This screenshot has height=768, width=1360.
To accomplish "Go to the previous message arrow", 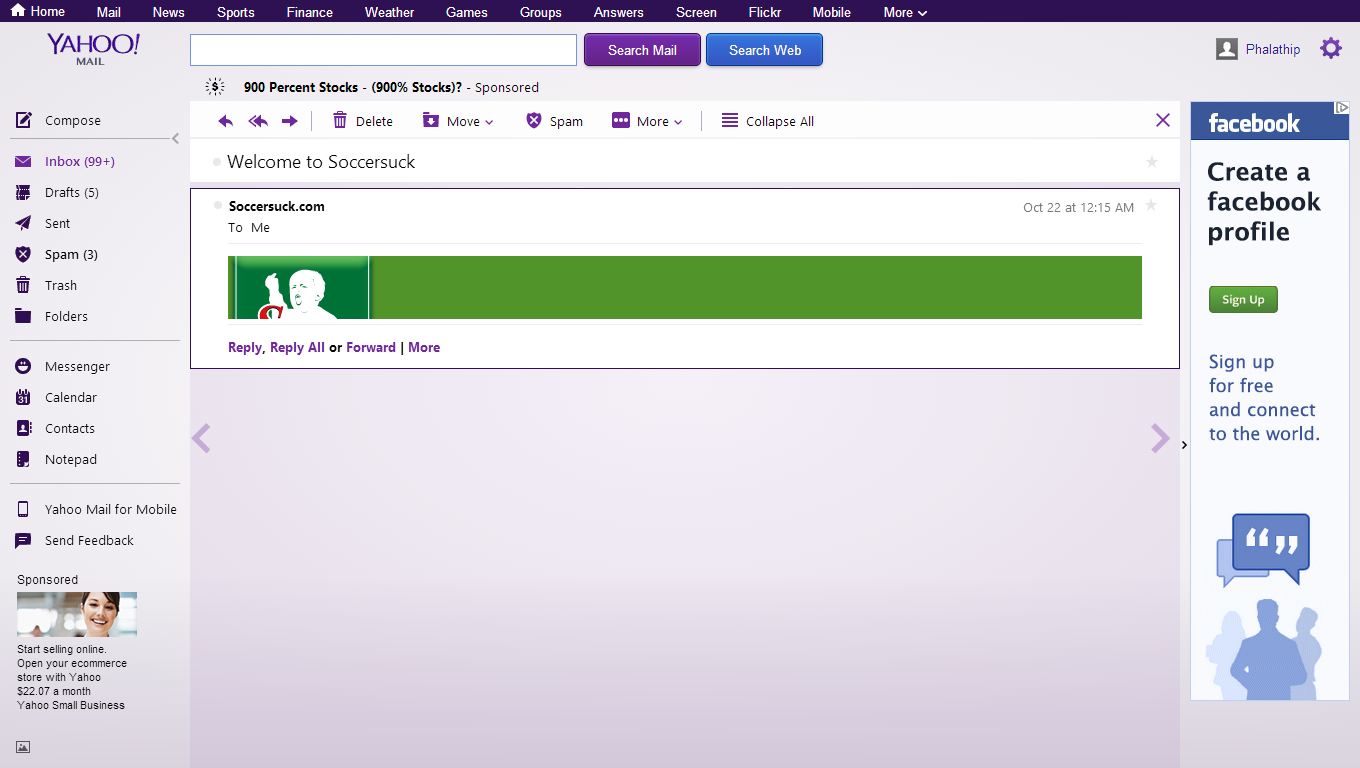I will tap(201, 438).
